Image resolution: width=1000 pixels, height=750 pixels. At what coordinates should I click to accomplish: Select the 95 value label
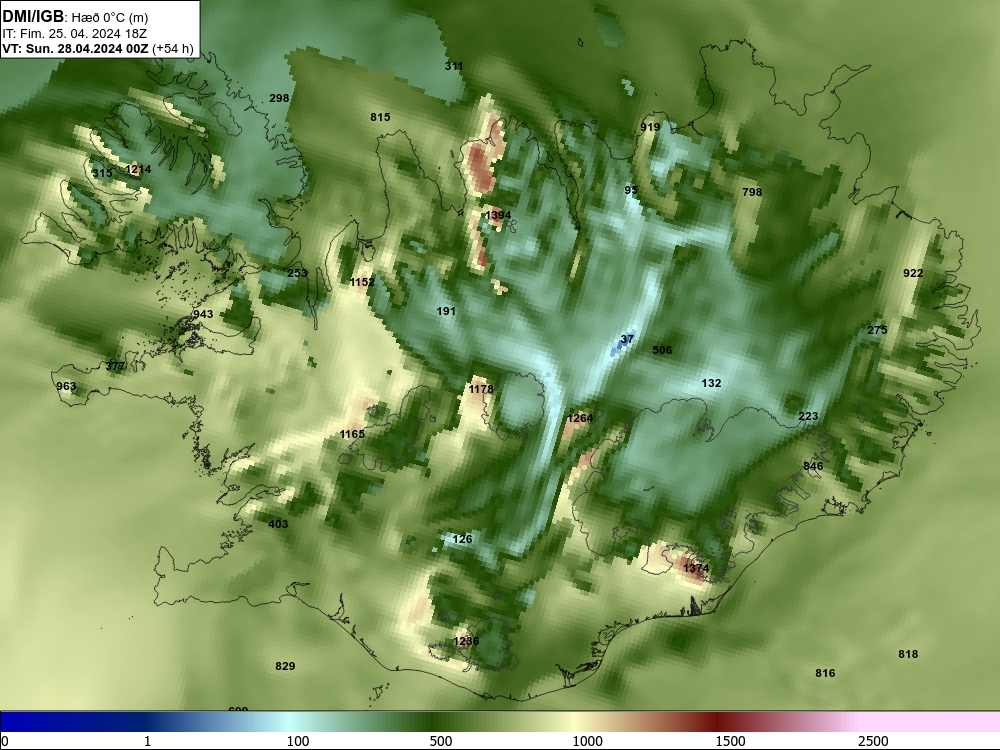(631, 191)
